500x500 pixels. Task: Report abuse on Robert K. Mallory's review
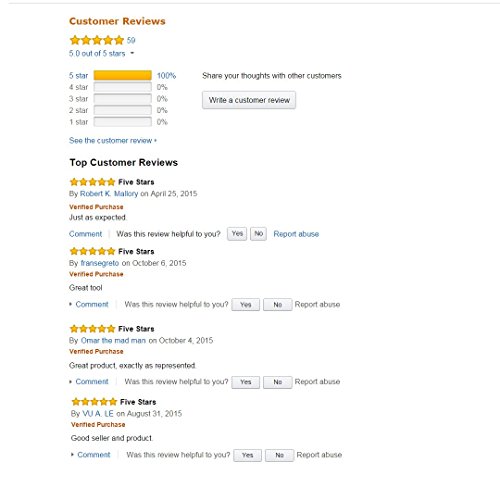(296, 234)
